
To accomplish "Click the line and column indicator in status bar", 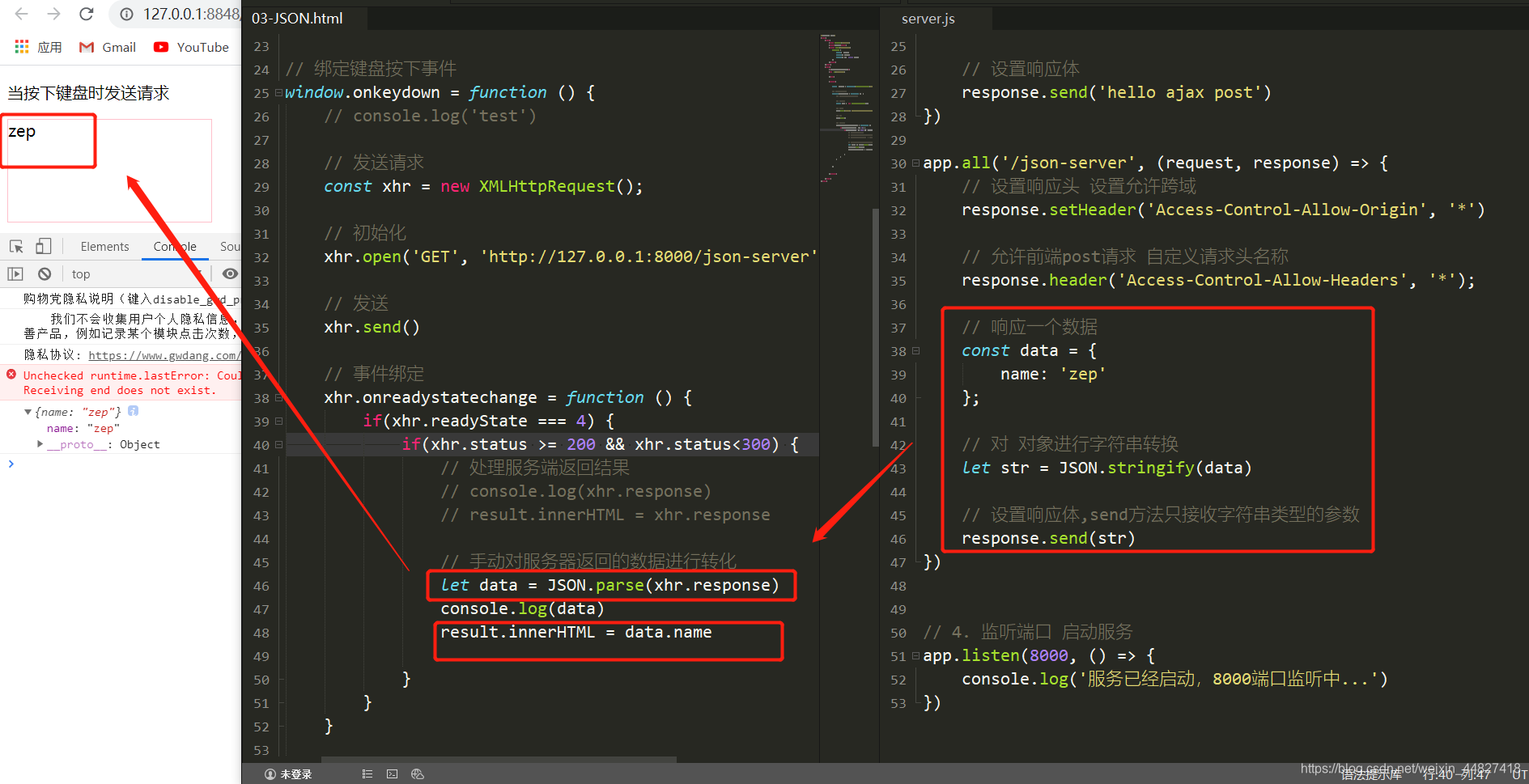I will [x=1457, y=775].
